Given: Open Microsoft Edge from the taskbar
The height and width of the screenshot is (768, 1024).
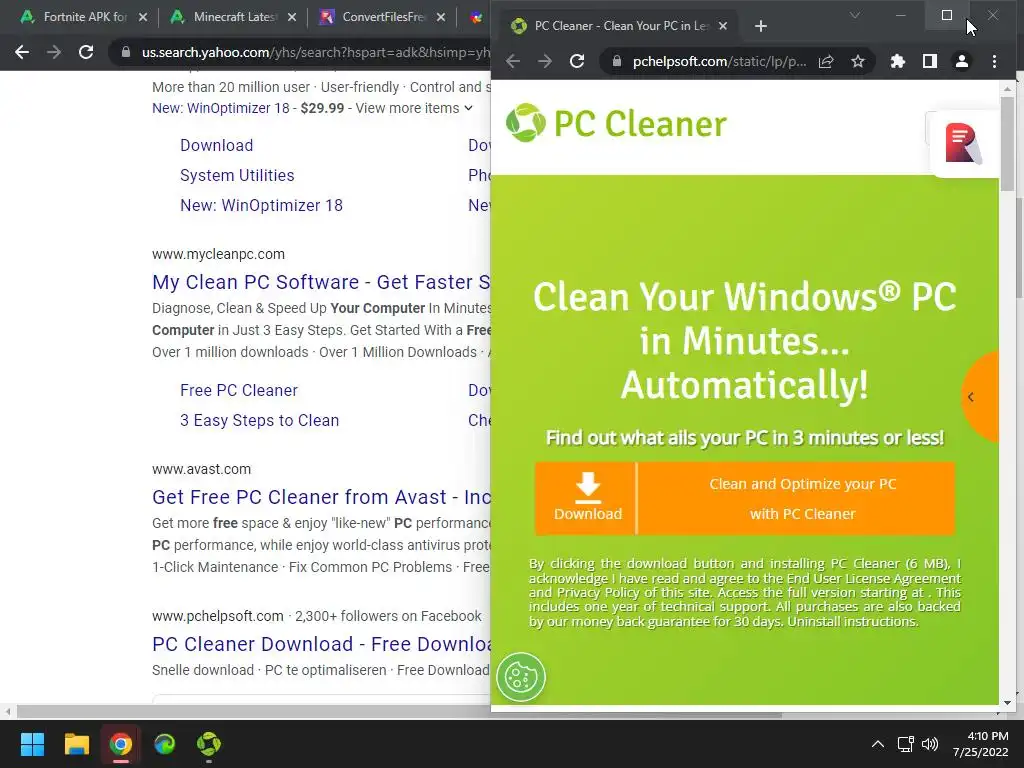Looking at the screenshot, I should pos(165,744).
